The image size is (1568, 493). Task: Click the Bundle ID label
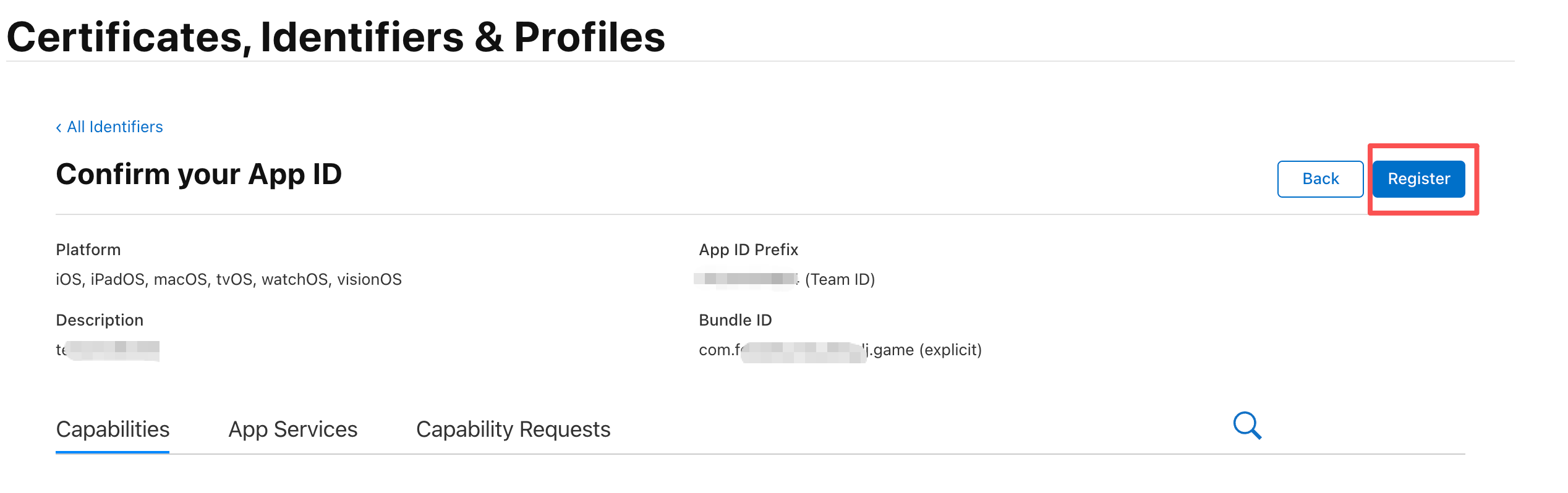click(x=735, y=320)
